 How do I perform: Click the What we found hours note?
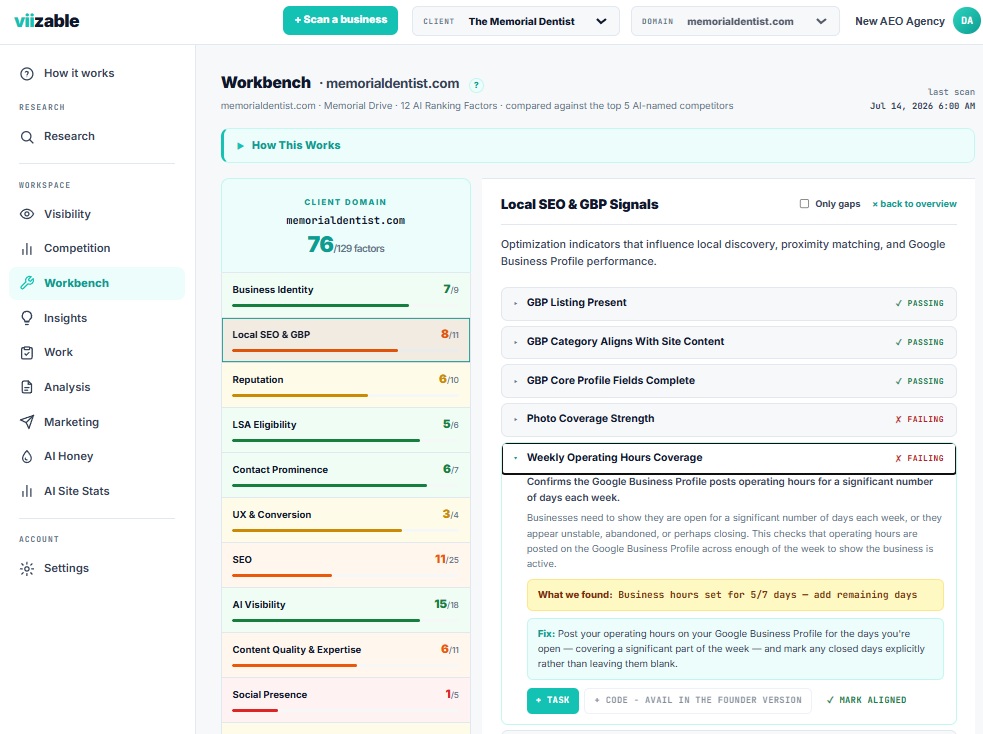click(x=735, y=595)
